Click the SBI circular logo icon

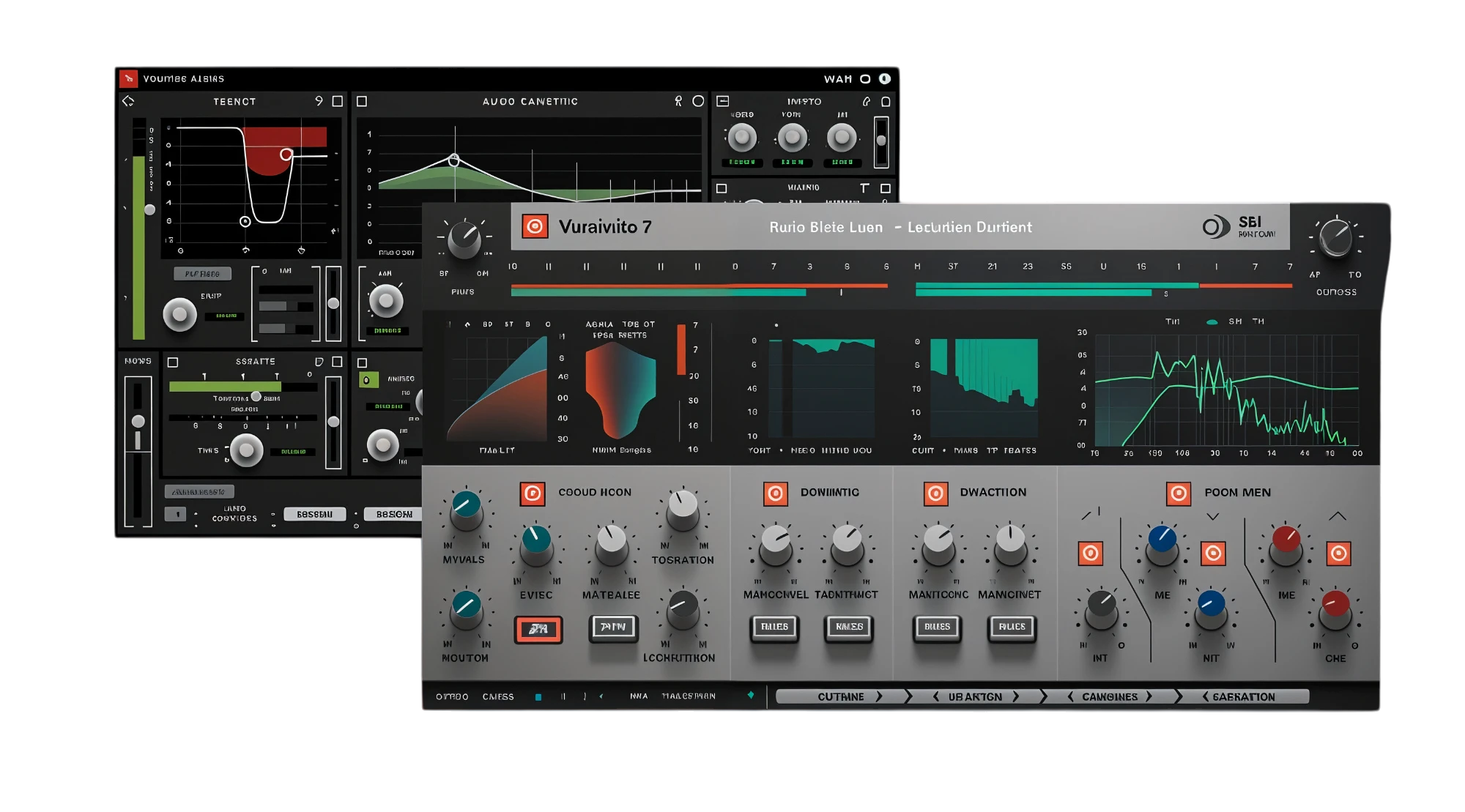[1216, 227]
